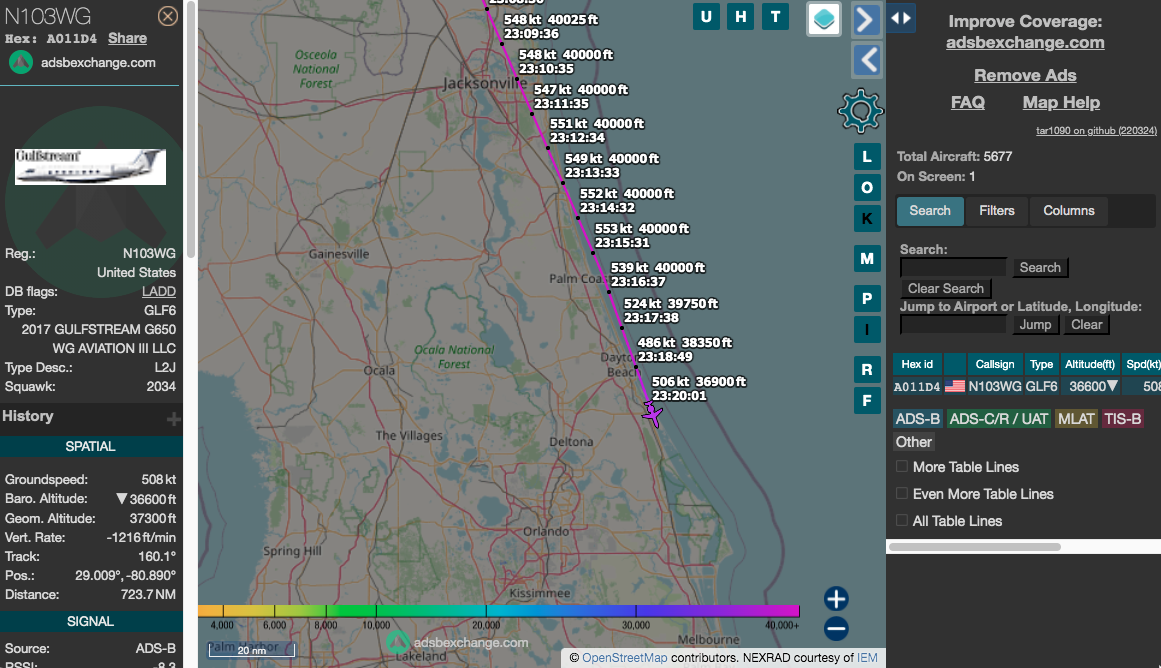The width and height of the screenshot is (1161, 668).
Task: Toggle the U map button
Action: [x=706, y=16]
